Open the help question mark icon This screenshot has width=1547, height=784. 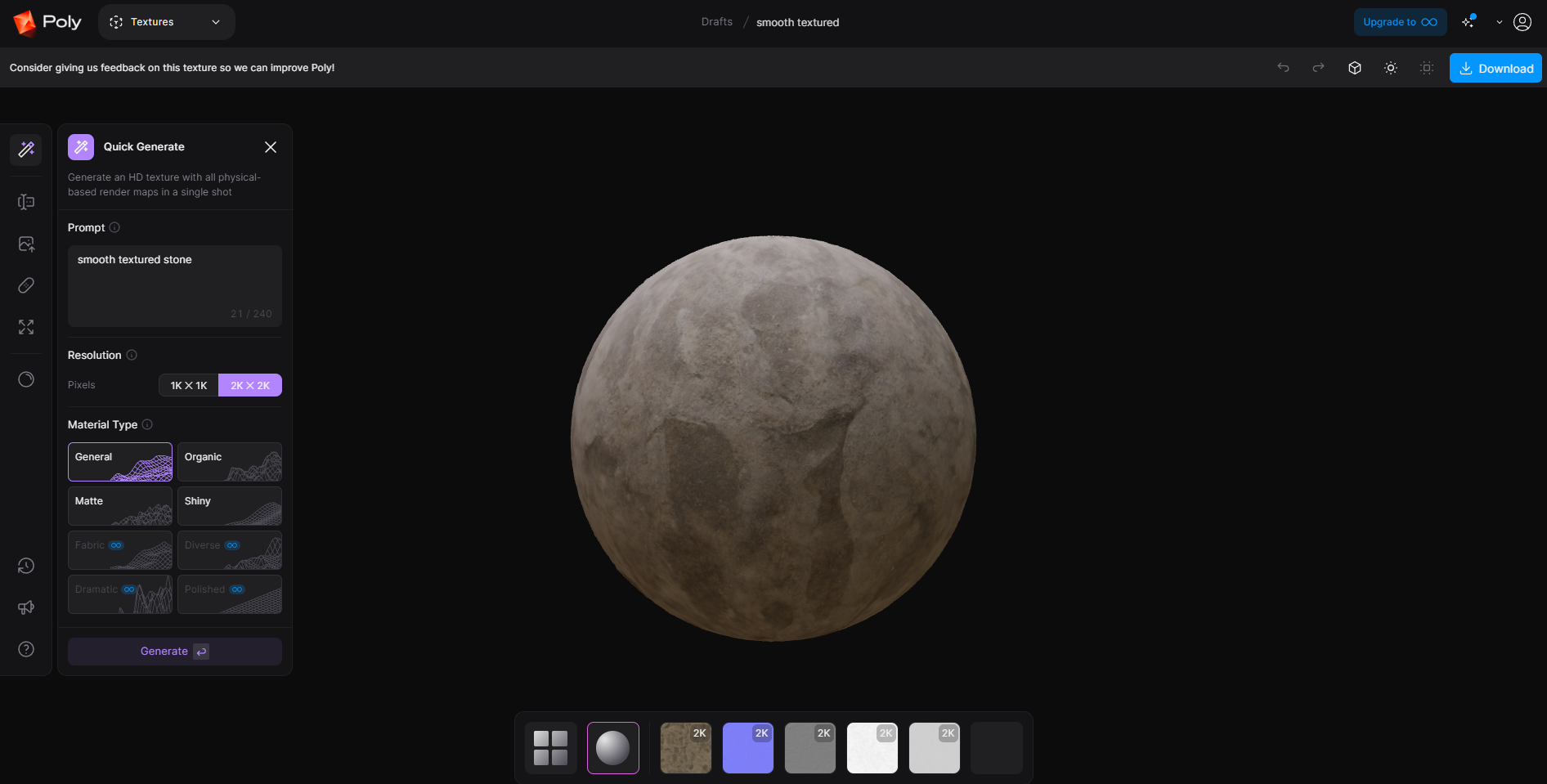[x=26, y=649]
